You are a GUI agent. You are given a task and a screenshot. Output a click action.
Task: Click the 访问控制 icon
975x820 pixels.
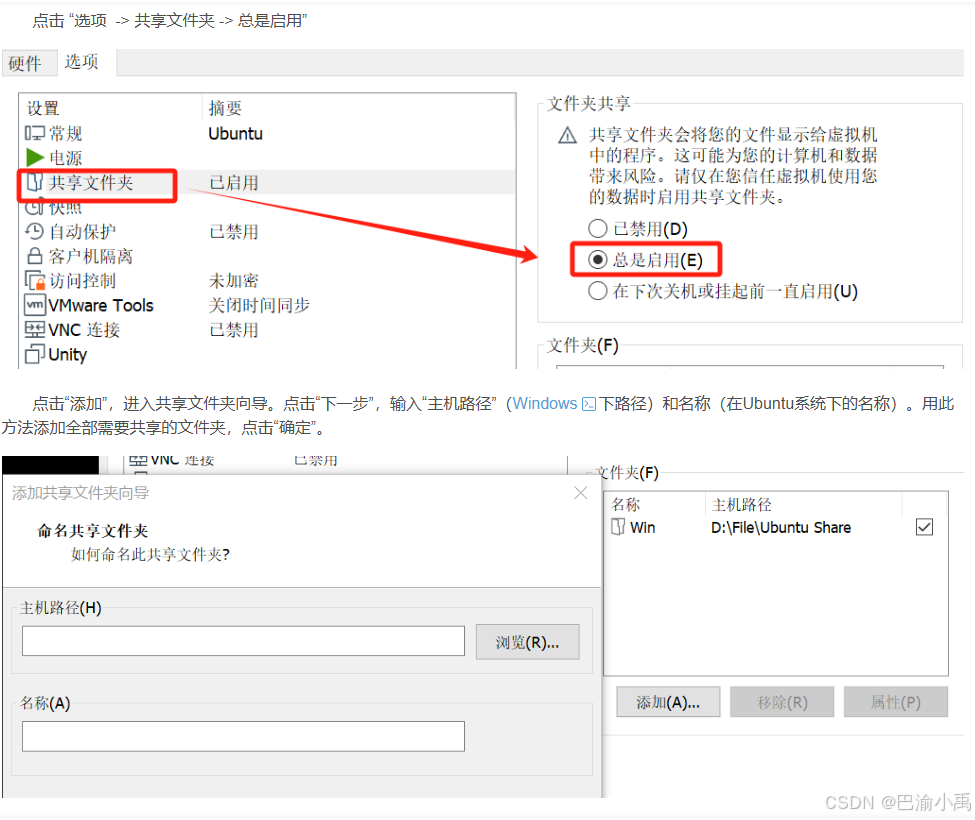pos(35,280)
